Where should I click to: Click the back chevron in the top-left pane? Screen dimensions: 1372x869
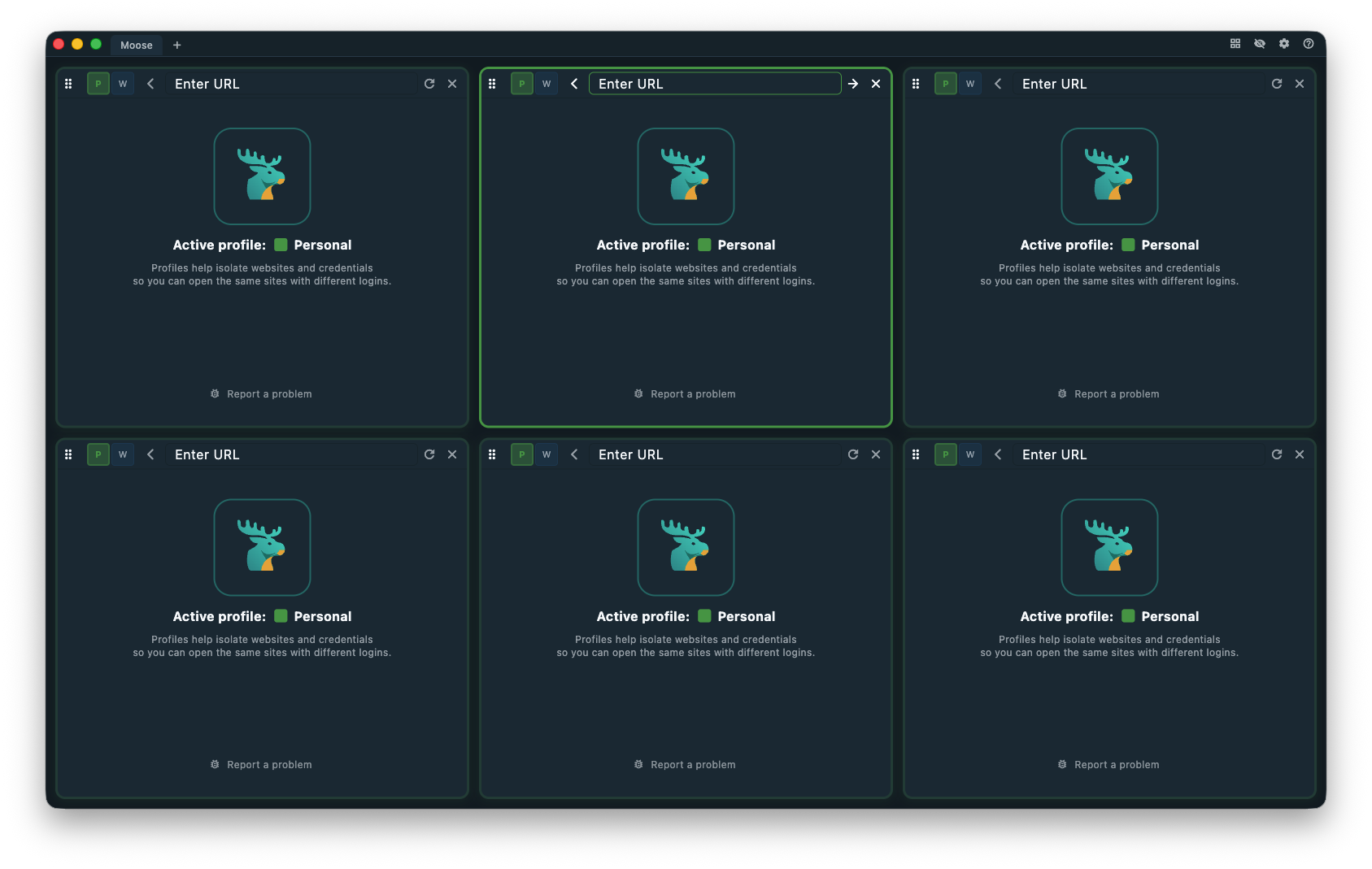[x=150, y=83]
